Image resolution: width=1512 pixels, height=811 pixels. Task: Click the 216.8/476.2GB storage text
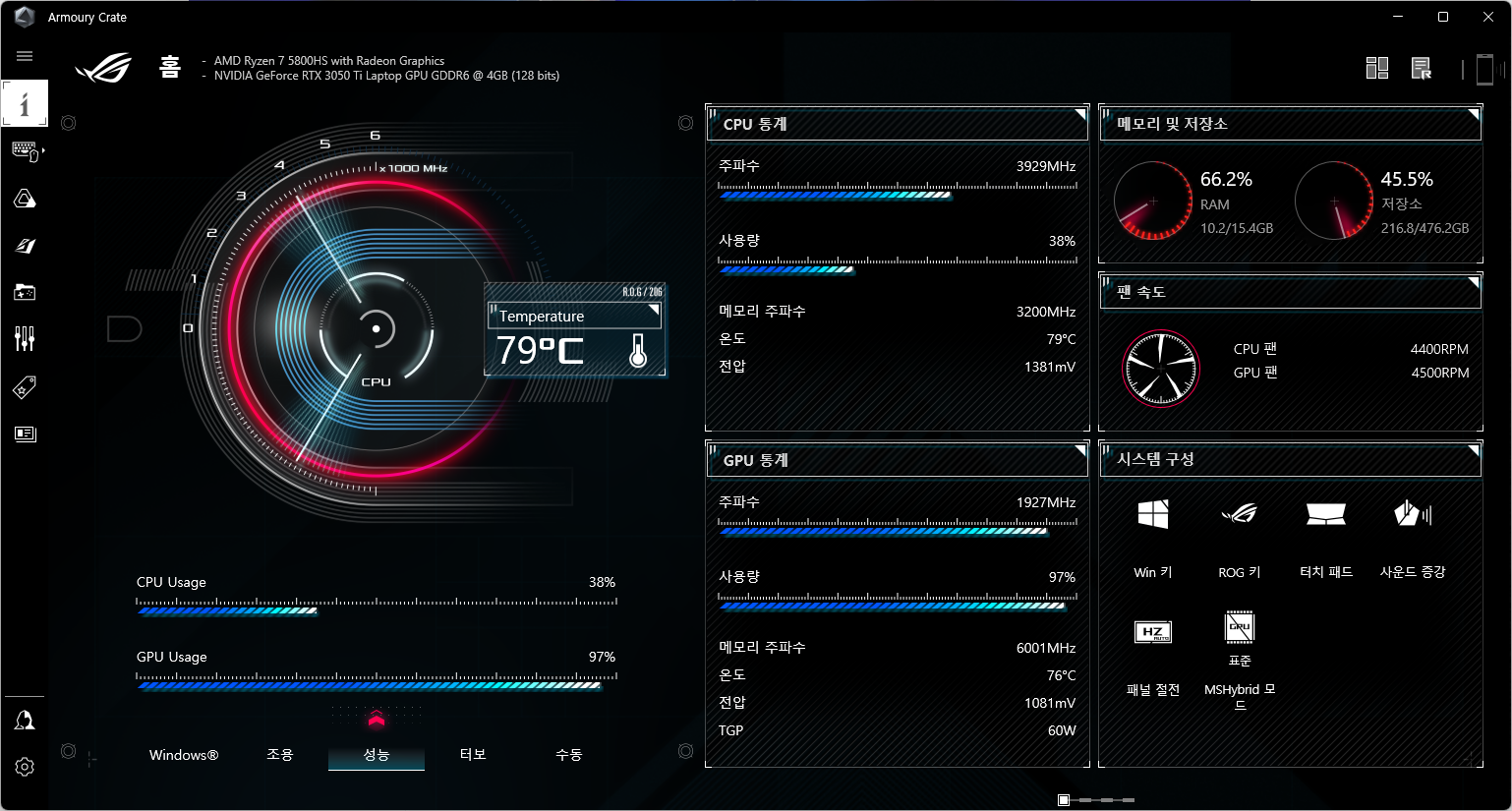1425,228
